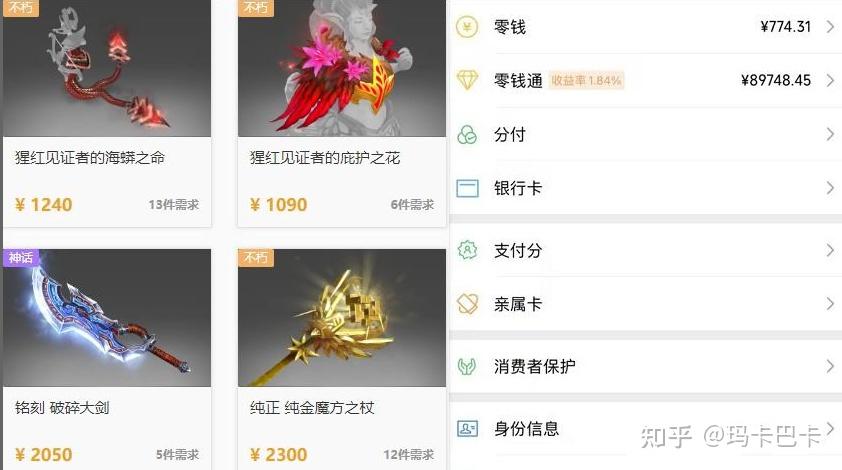Click the 神话 rarity tag

[21, 257]
